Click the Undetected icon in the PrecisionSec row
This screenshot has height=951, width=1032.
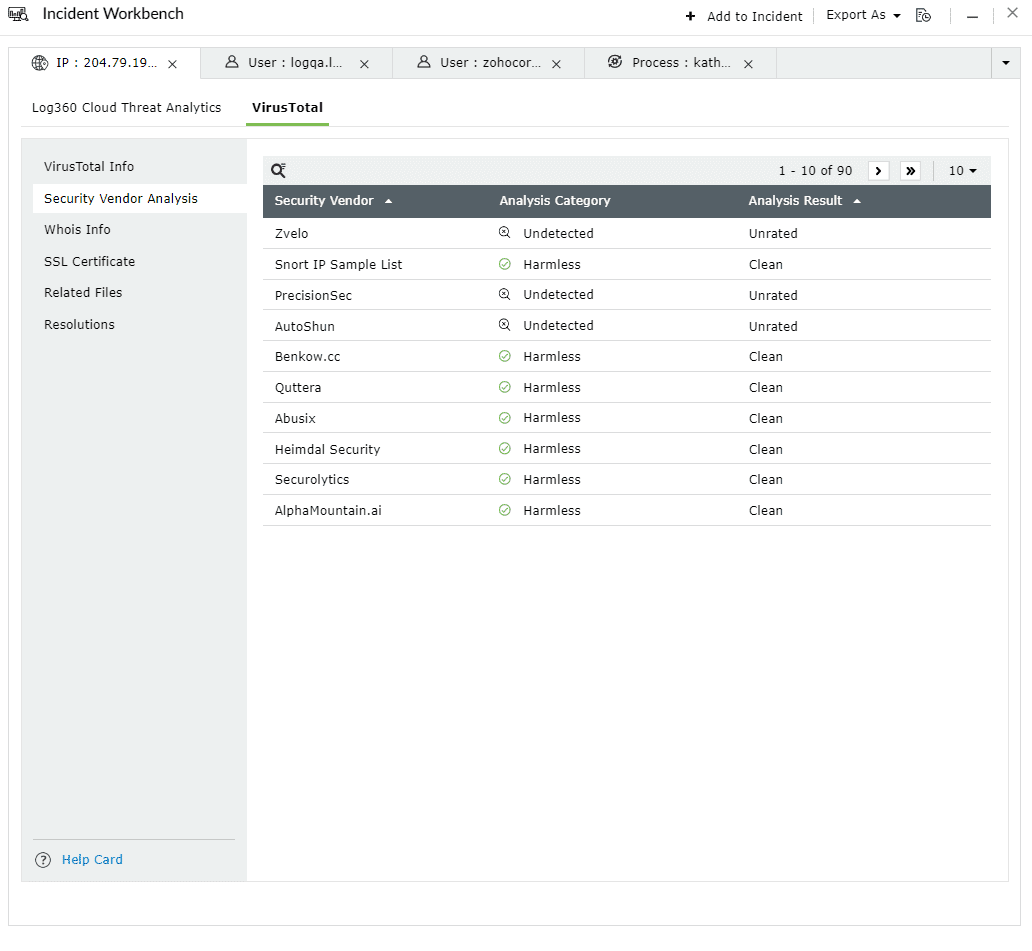[x=504, y=294]
